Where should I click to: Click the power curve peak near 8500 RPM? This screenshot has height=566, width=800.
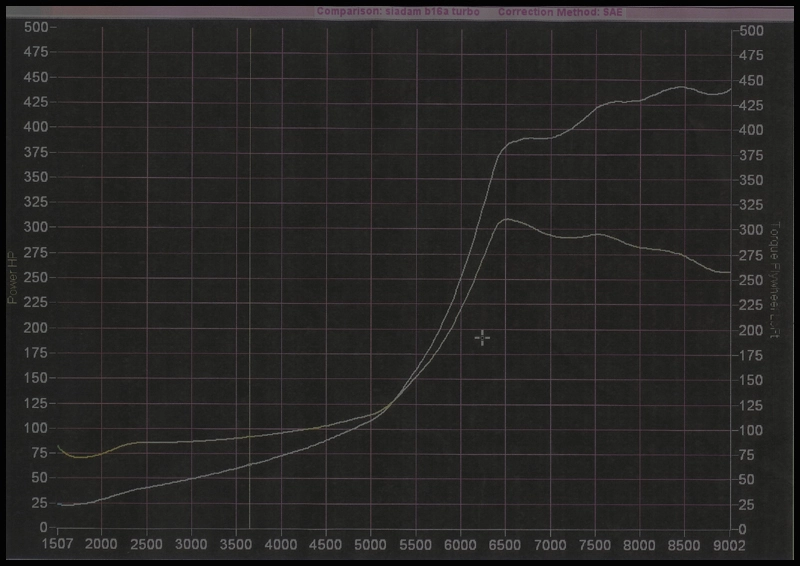point(682,87)
